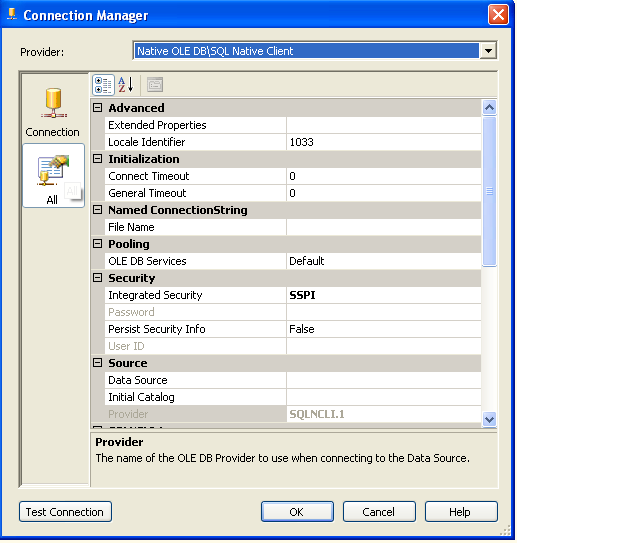Select the Initial Catalog property name
This screenshot has height=543, width=640.
(x=196, y=397)
